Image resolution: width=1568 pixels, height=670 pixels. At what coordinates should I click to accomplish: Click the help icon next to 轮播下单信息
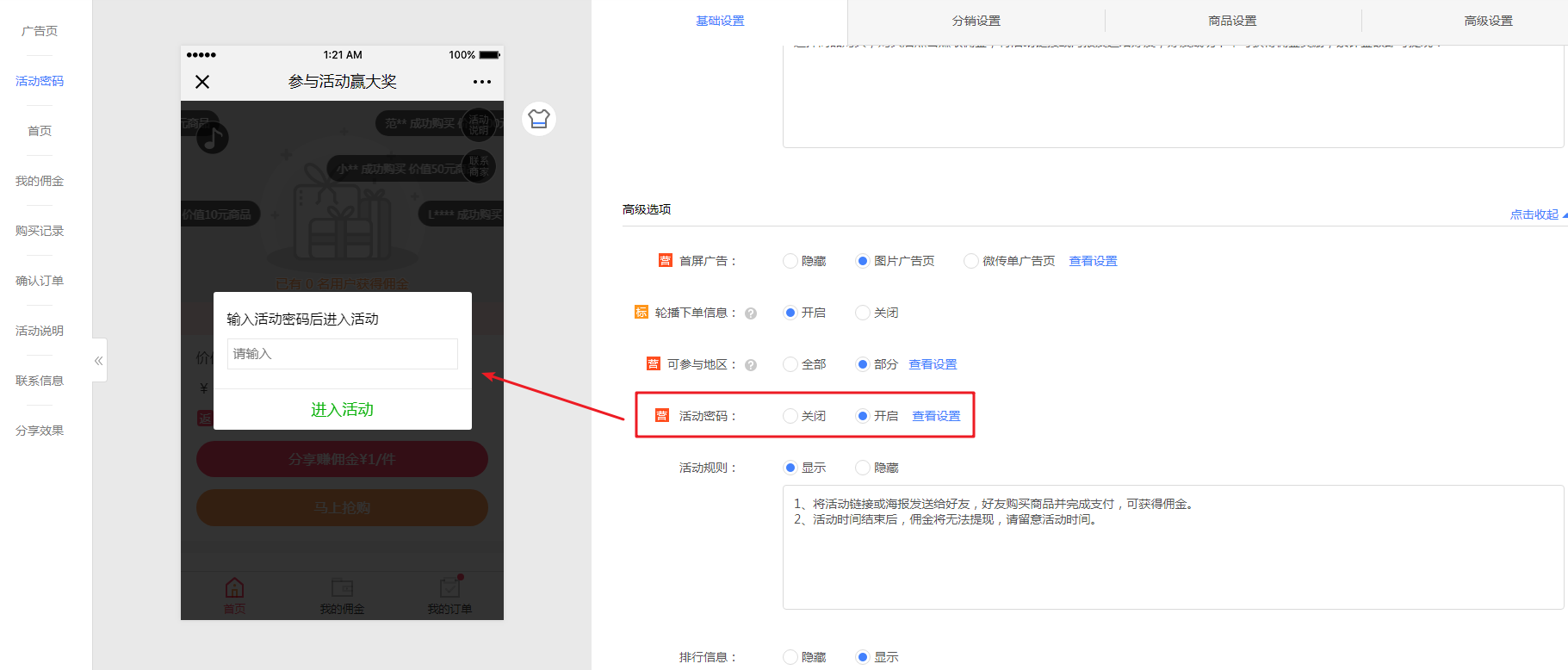click(x=751, y=313)
